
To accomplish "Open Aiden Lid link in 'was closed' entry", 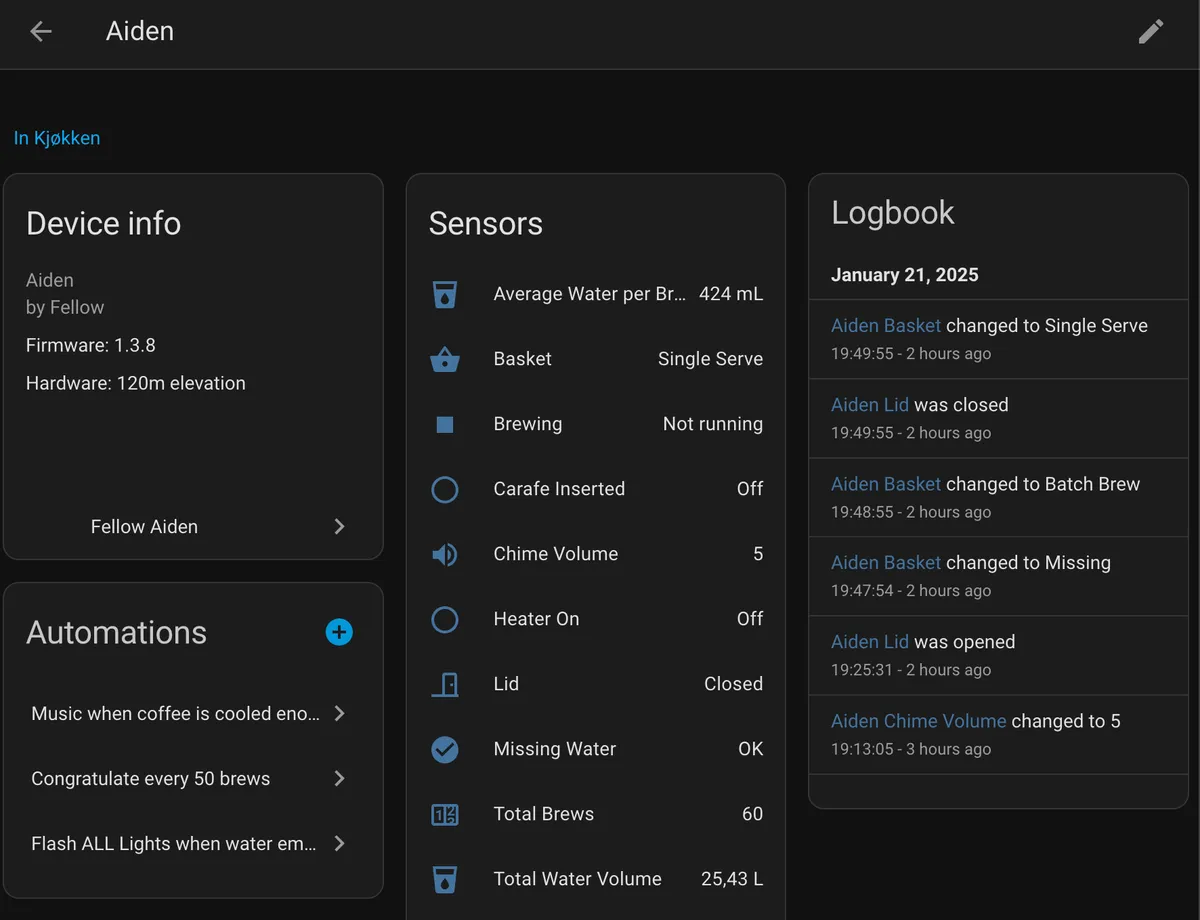I will pyautogui.click(x=870, y=404).
